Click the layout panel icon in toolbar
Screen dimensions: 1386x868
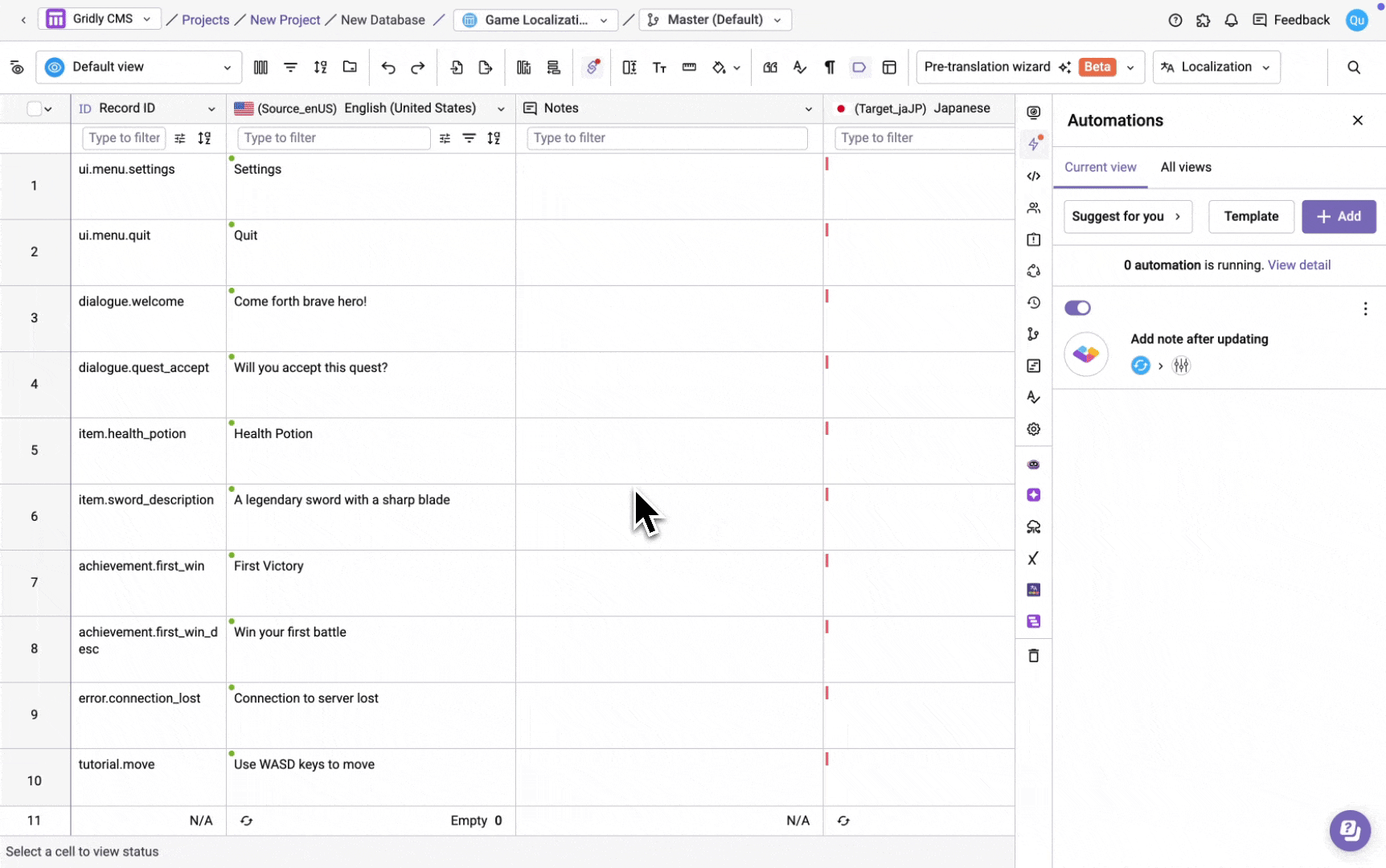[x=889, y=68]
